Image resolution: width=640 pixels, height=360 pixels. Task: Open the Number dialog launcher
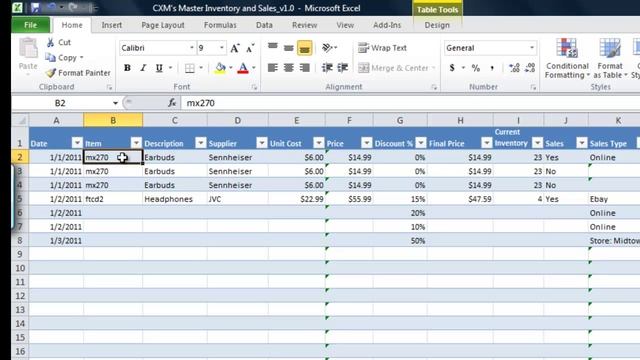coord(533,87)
